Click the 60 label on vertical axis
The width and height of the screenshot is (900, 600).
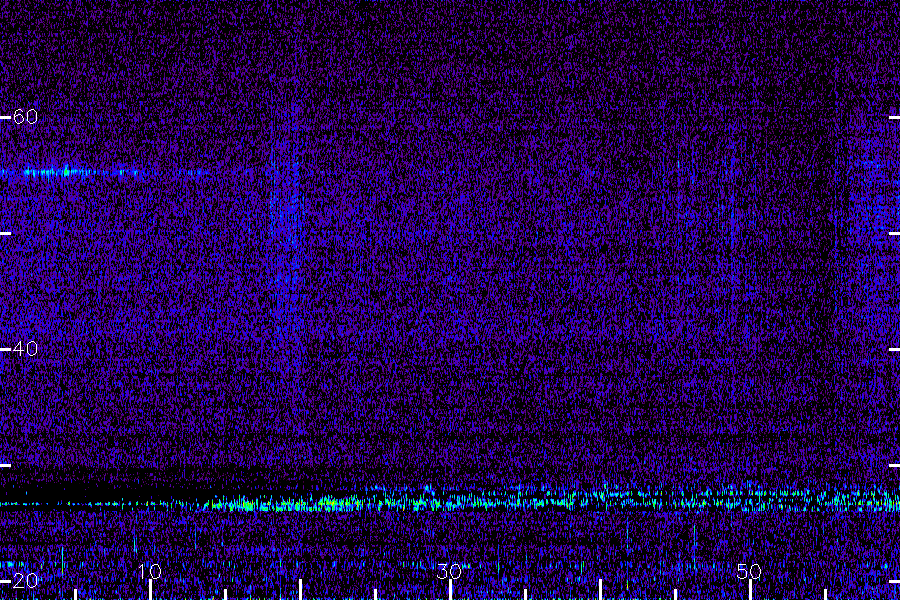pyautogui.click(x=25, y=117)
